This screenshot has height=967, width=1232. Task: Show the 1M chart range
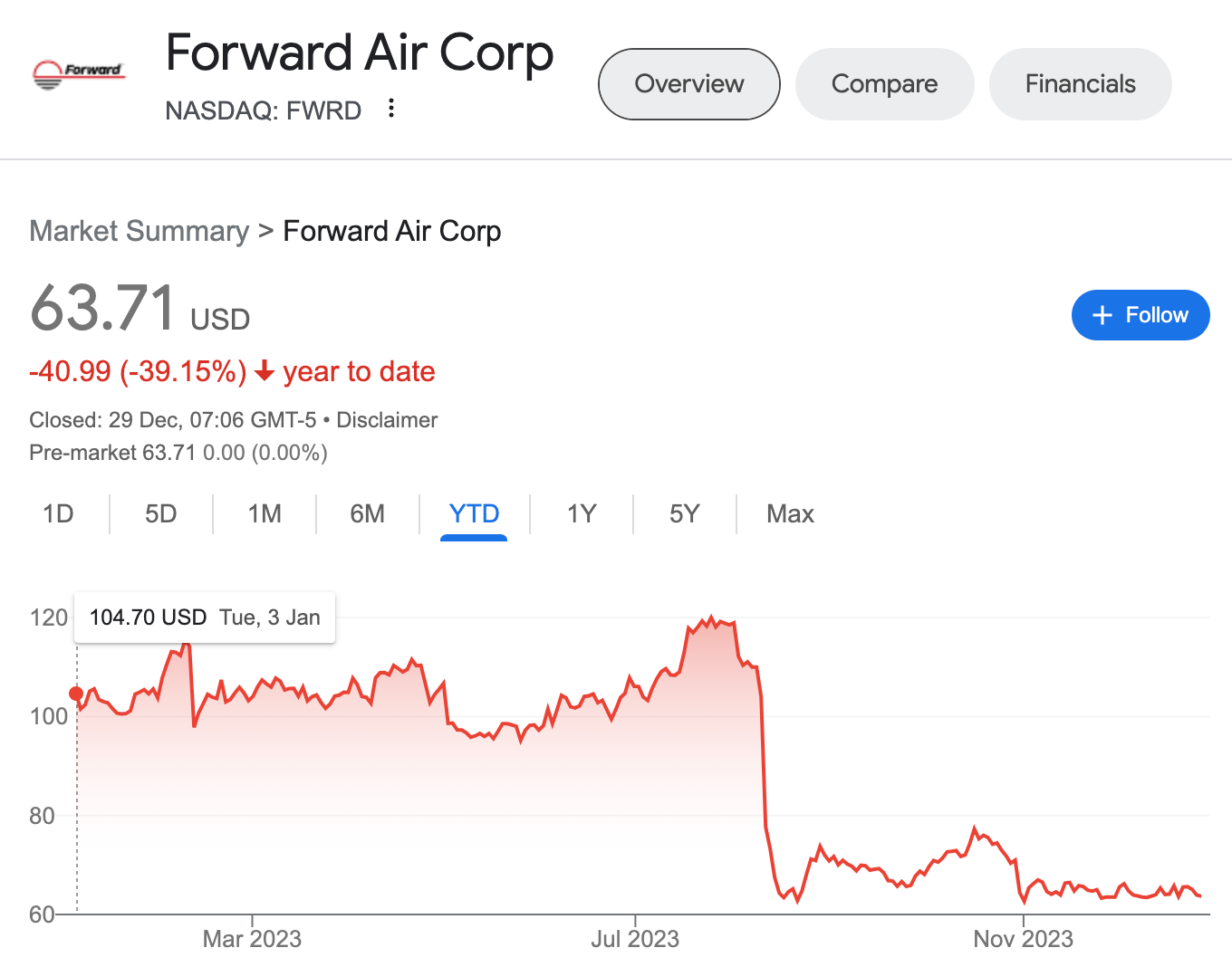click(265, 514)
